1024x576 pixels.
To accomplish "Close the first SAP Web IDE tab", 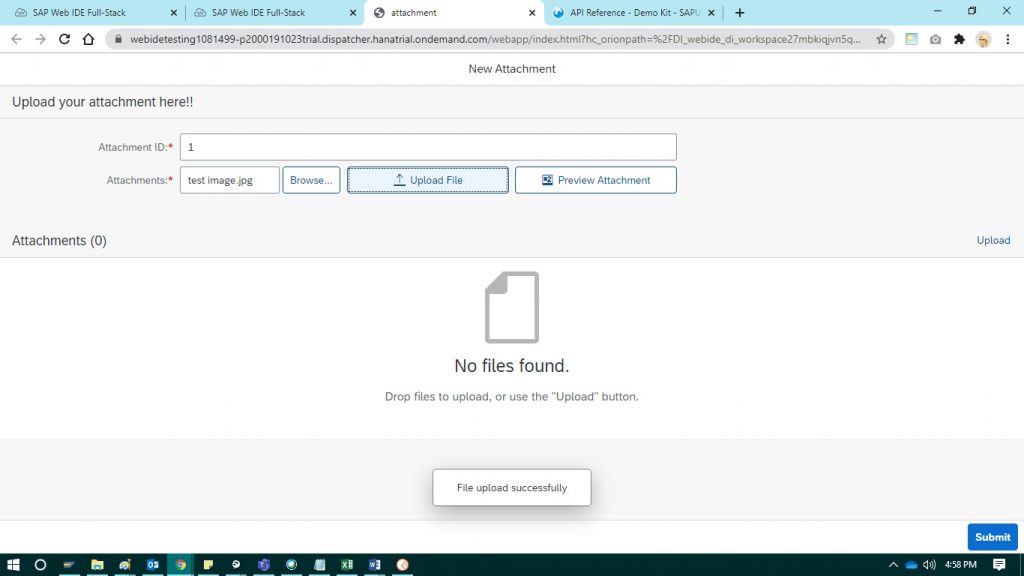I will [x=174, y=12].
